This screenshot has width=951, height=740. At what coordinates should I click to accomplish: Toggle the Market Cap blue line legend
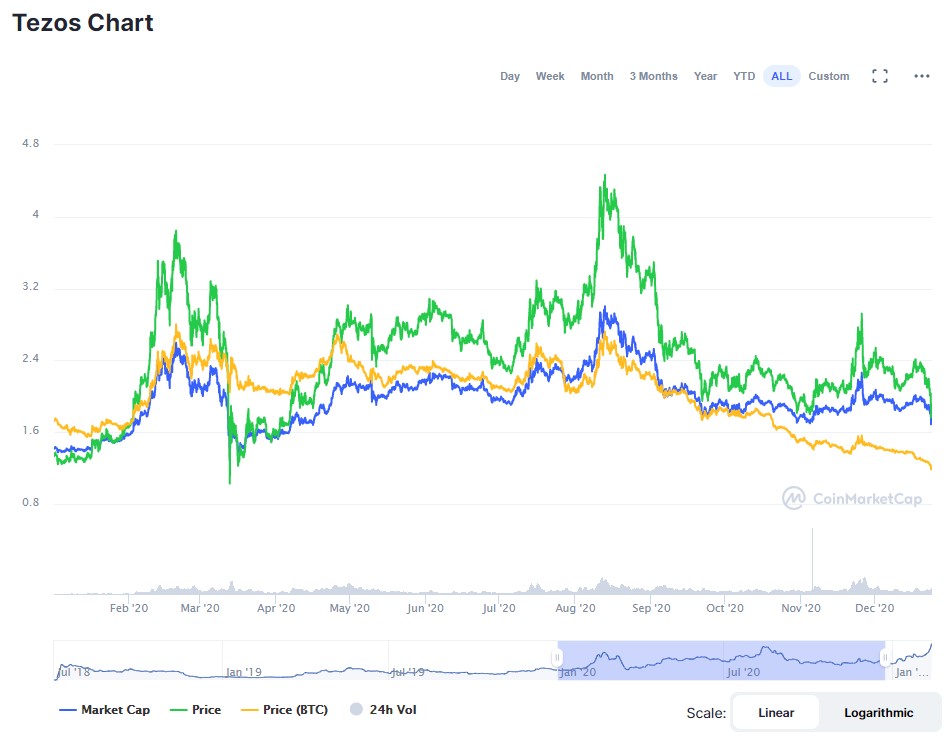pyautogui.click(x=104, y=710)
